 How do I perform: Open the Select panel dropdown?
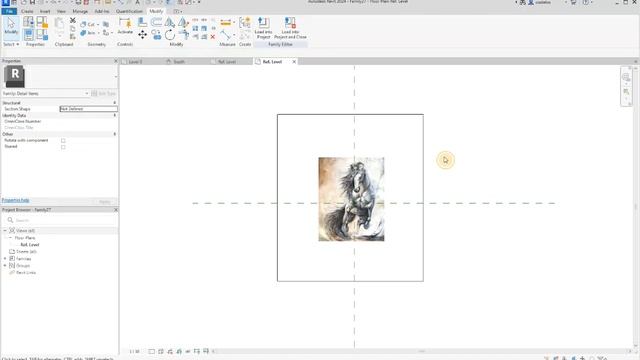pos(11,44)
